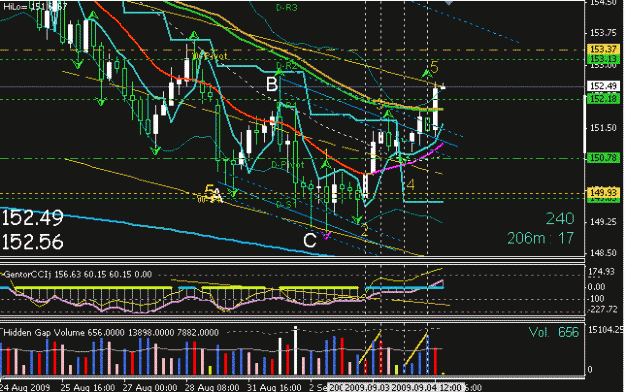Select the D-R3 resistance label
625x392 pixels.
(287, 7)
